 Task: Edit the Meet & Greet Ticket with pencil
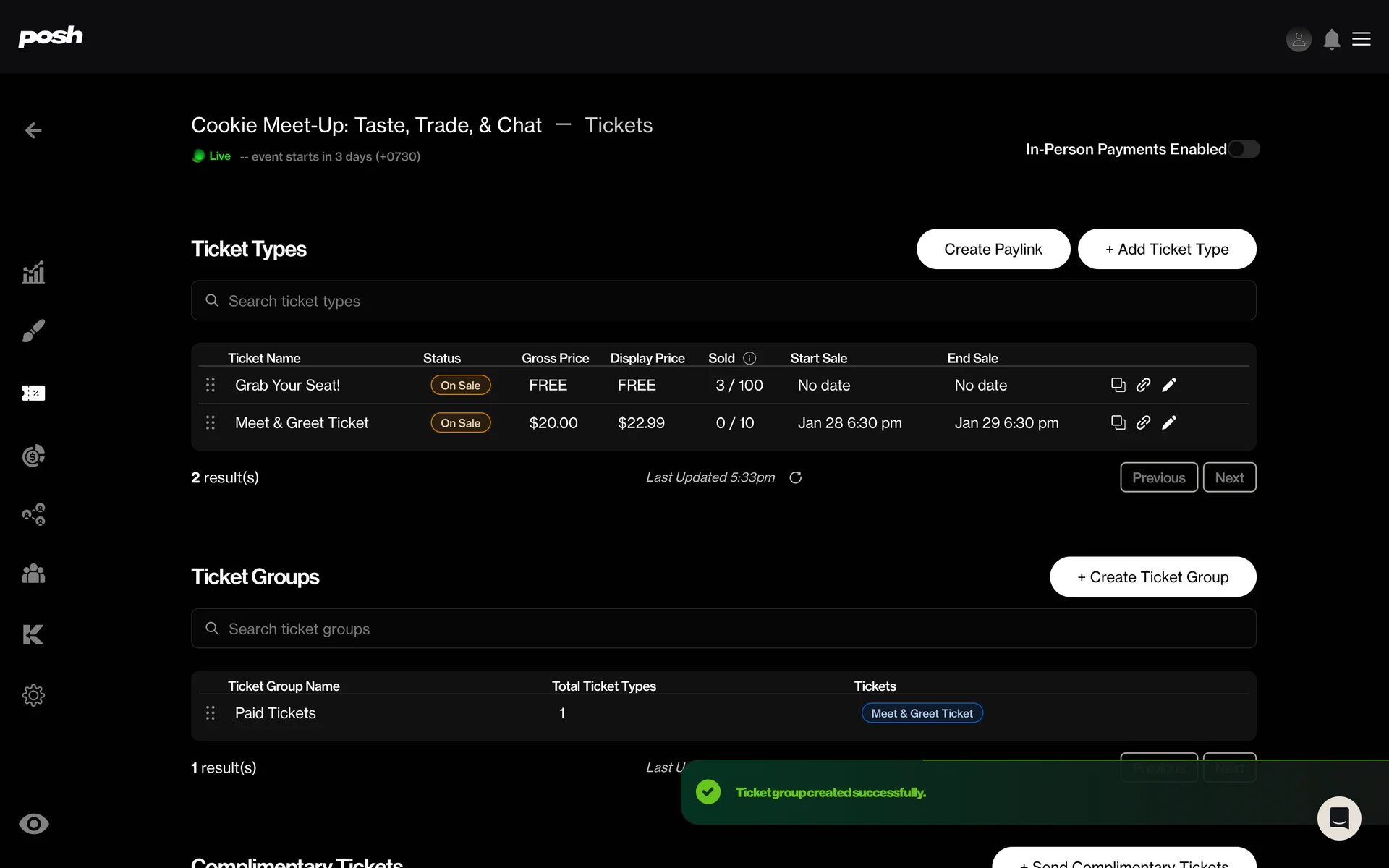click(1169, 422)
